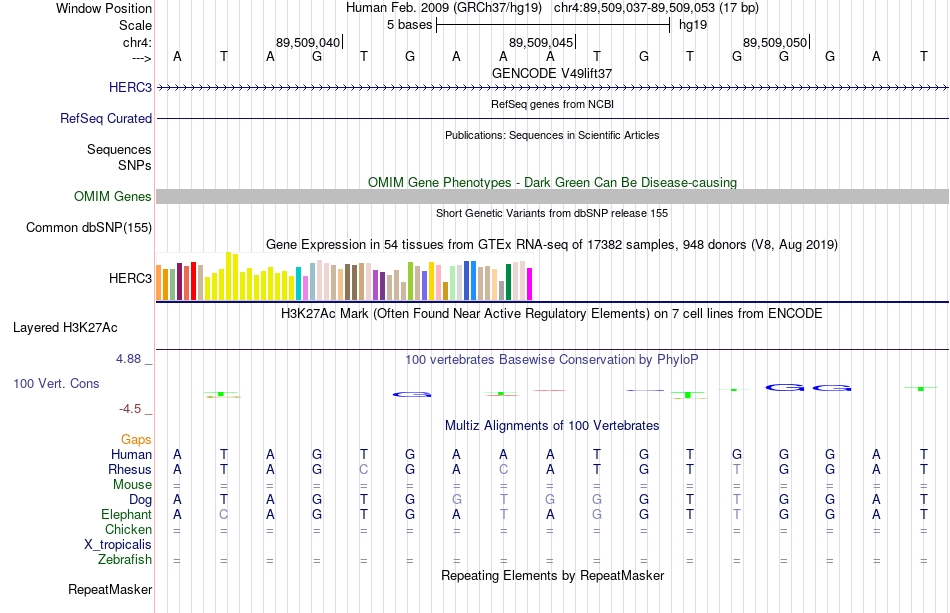The image size is (950, 613).
Task: Click the HERC3 gene arrow line
Action: 553,88
